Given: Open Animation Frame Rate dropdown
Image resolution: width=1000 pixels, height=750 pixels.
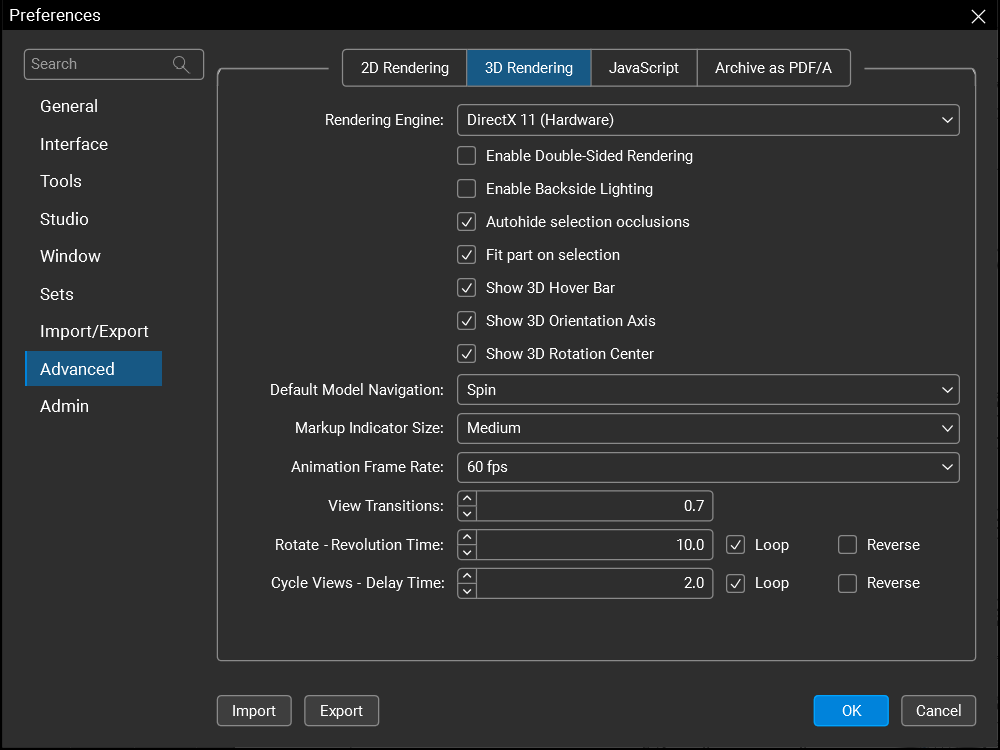Looking at the screenshot, I should tap(708, 467).
